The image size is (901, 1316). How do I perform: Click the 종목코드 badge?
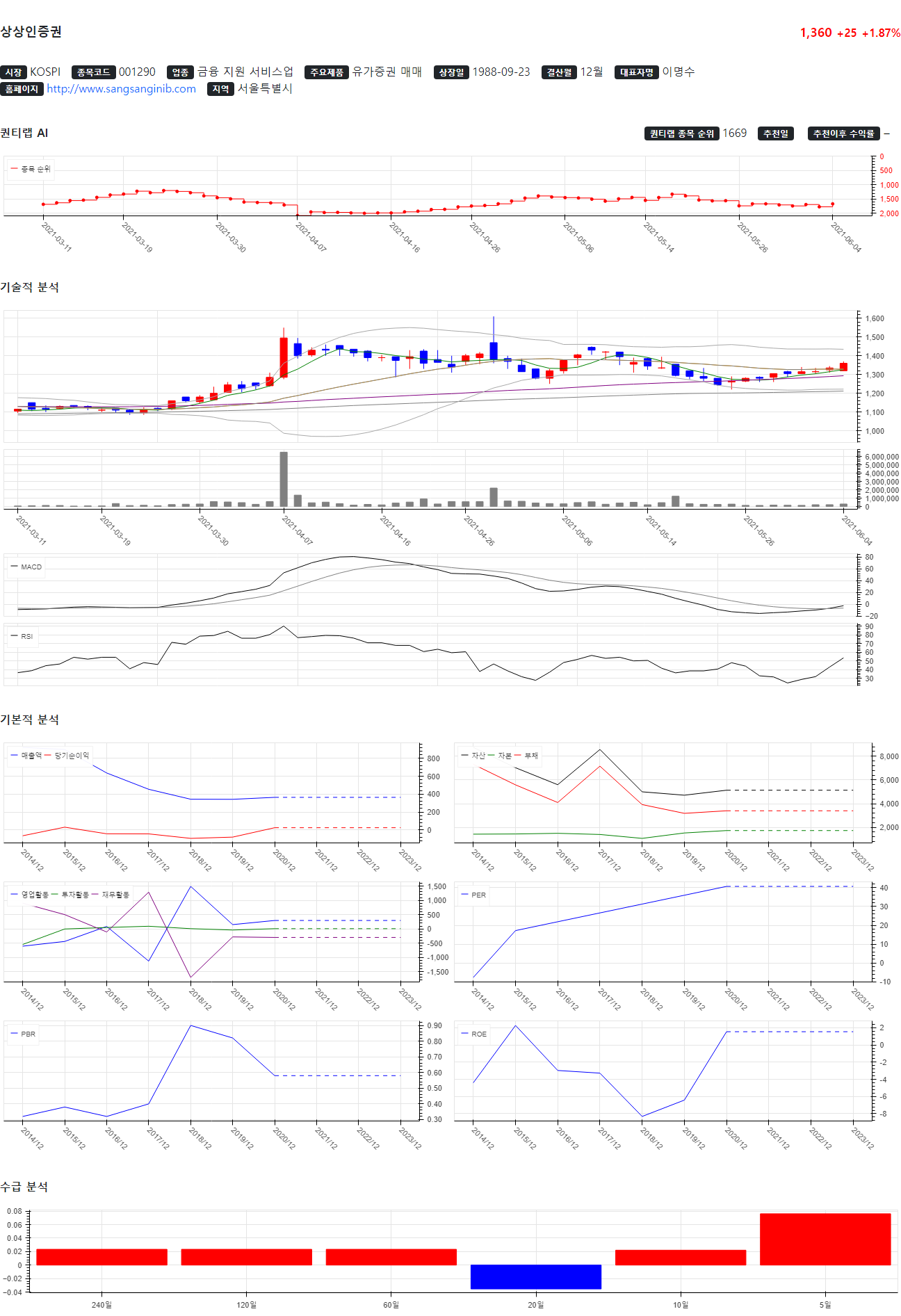93,72
